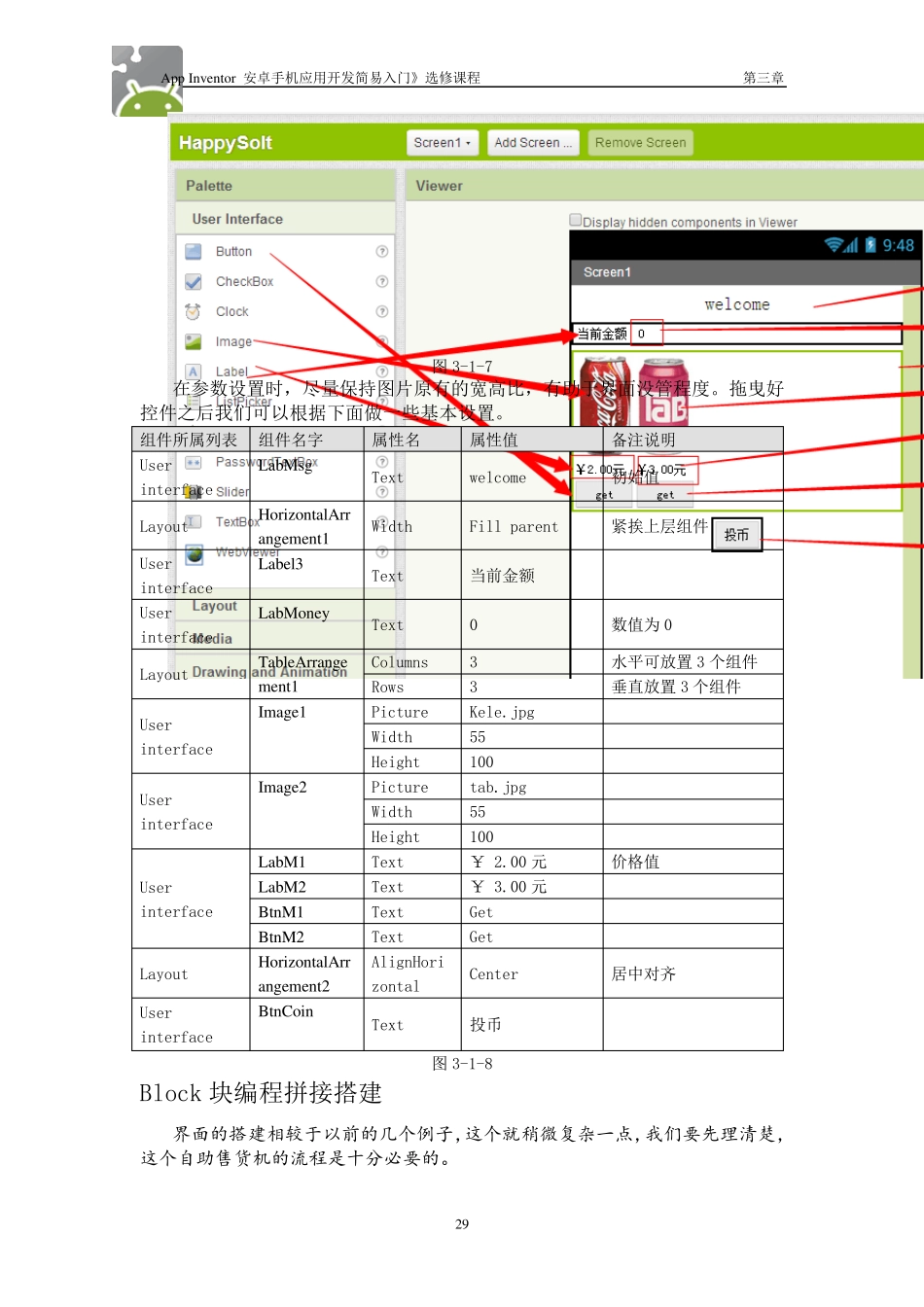Select the Clock component icon
Viewport: 924px width, 1307px height.
[x=194, y=312]
